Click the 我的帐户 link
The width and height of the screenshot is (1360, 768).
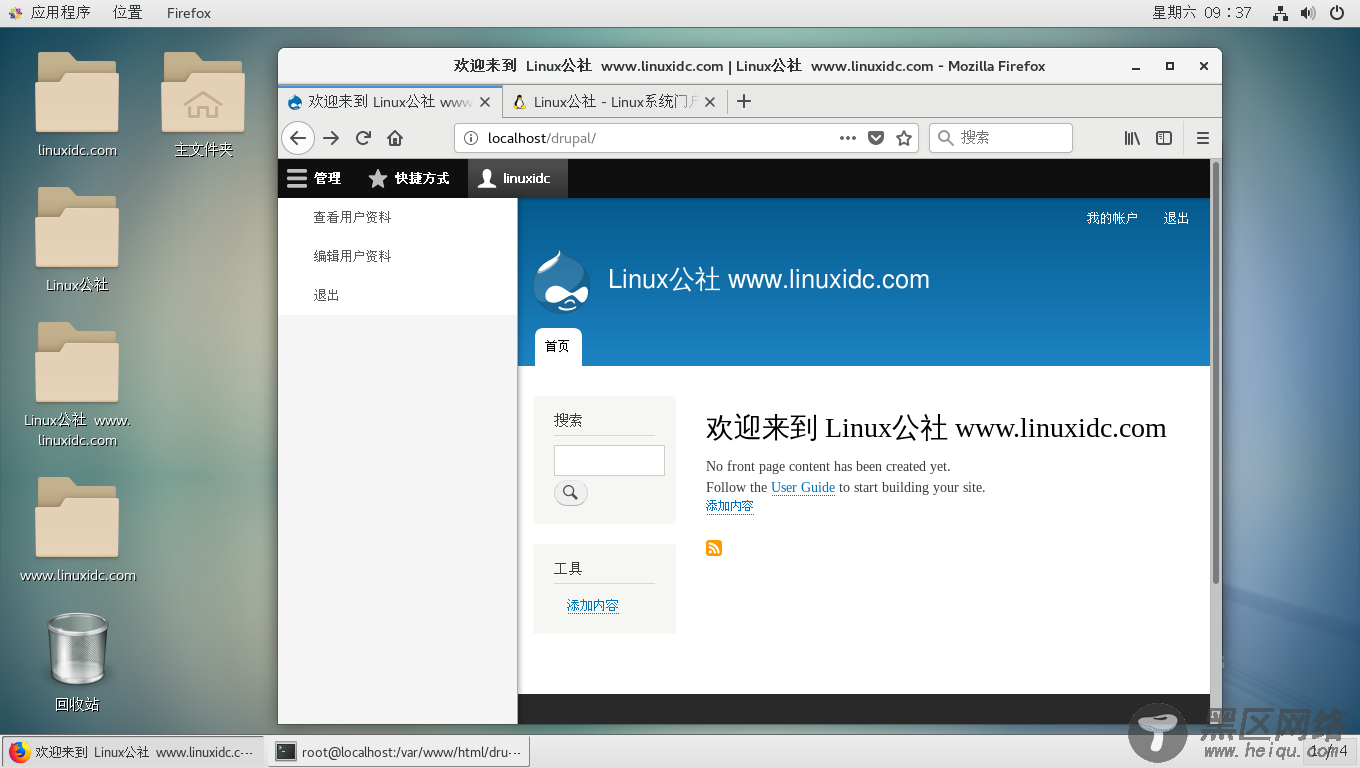1112,218
